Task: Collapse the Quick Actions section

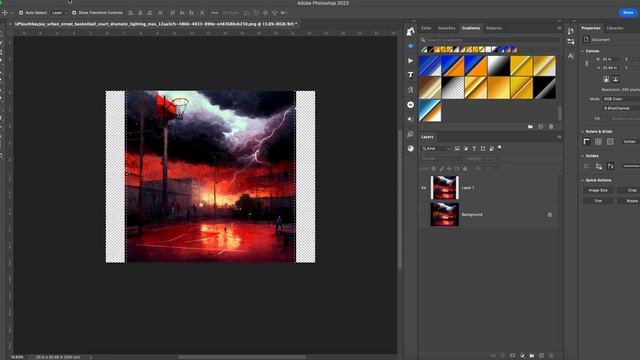Action: [582, 180]
